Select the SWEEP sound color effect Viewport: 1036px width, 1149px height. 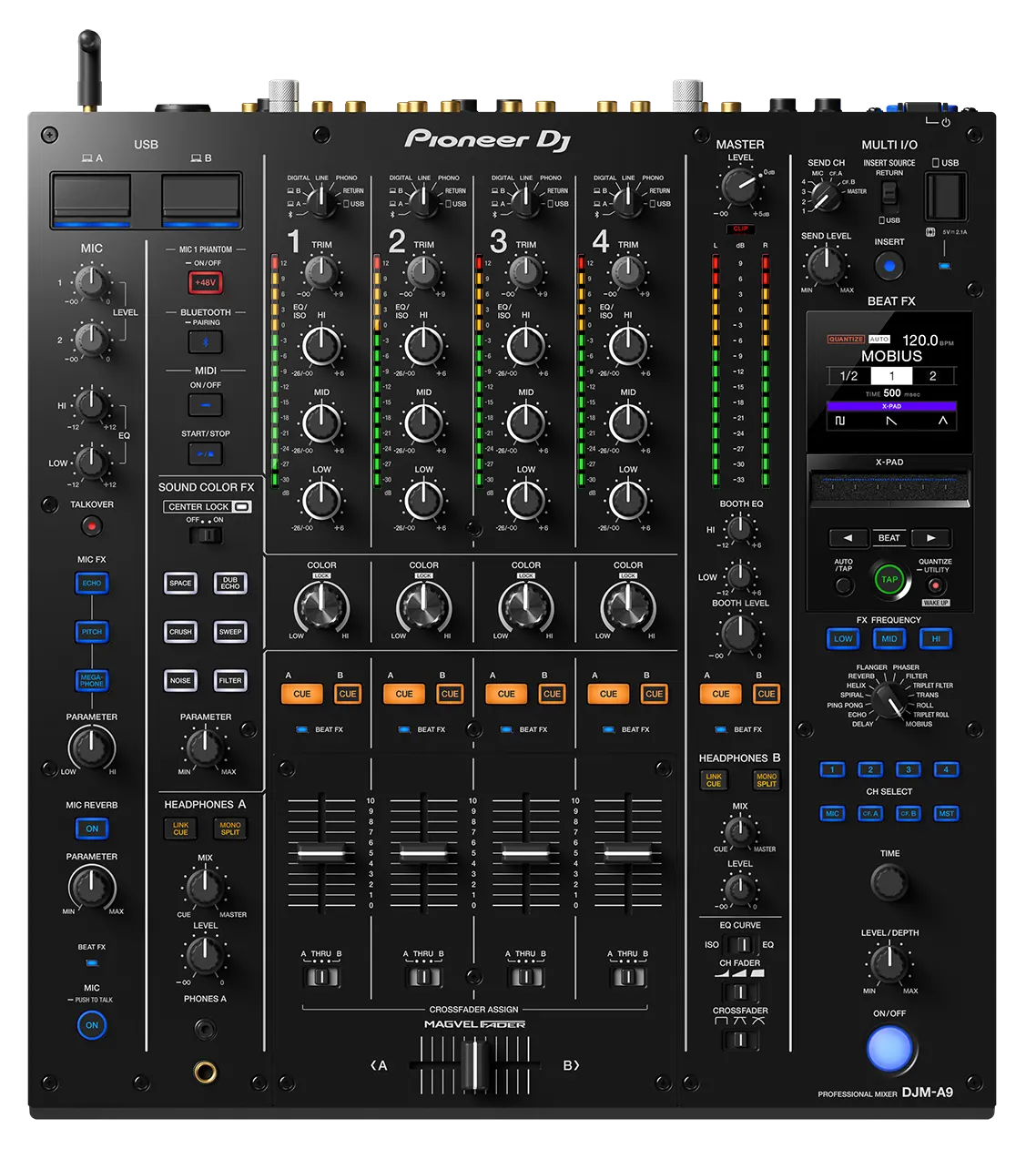230,632
